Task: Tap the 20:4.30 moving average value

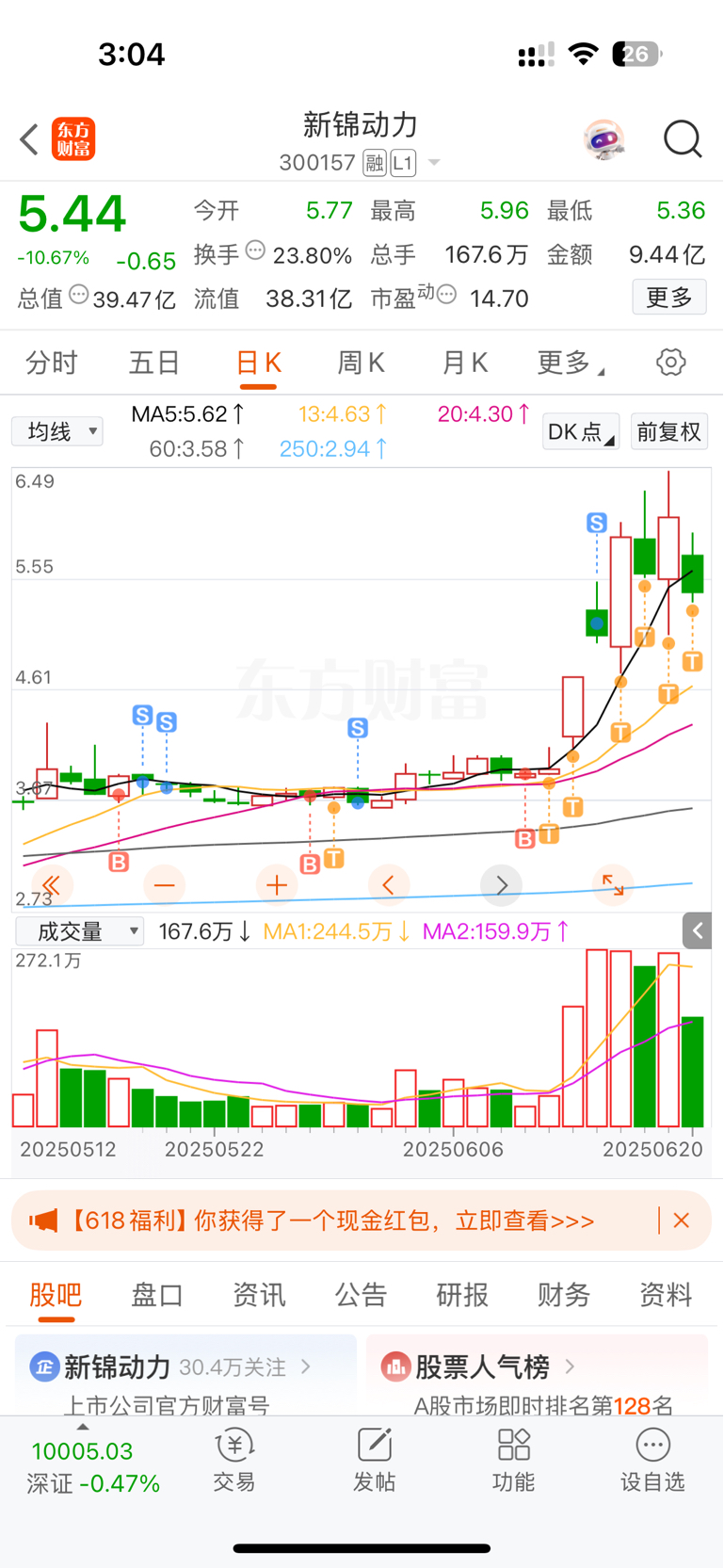Action: click(484, 413)
